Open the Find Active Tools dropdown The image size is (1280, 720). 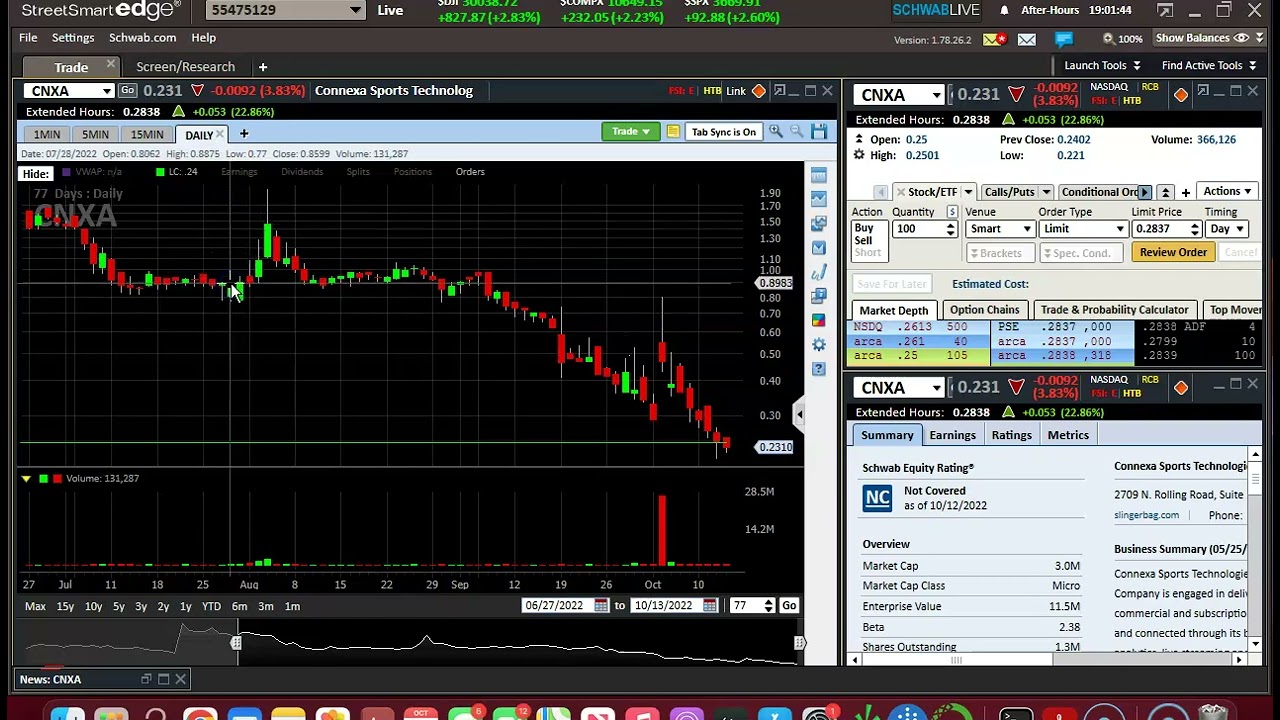[x=1208, y=66]
